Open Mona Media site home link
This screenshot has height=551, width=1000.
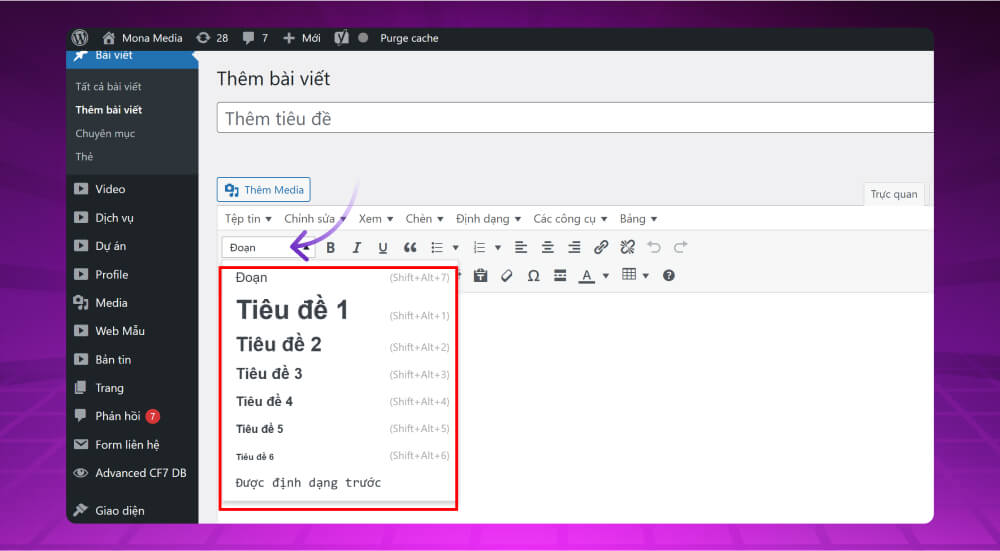point(142,38)
